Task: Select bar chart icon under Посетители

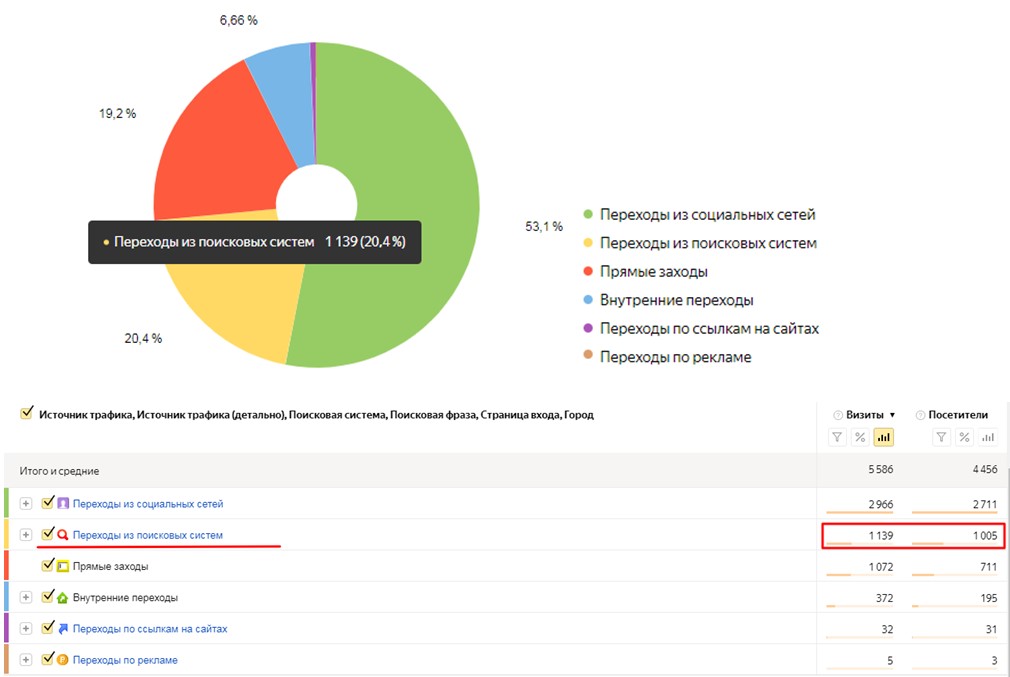Action: point(987,437)
